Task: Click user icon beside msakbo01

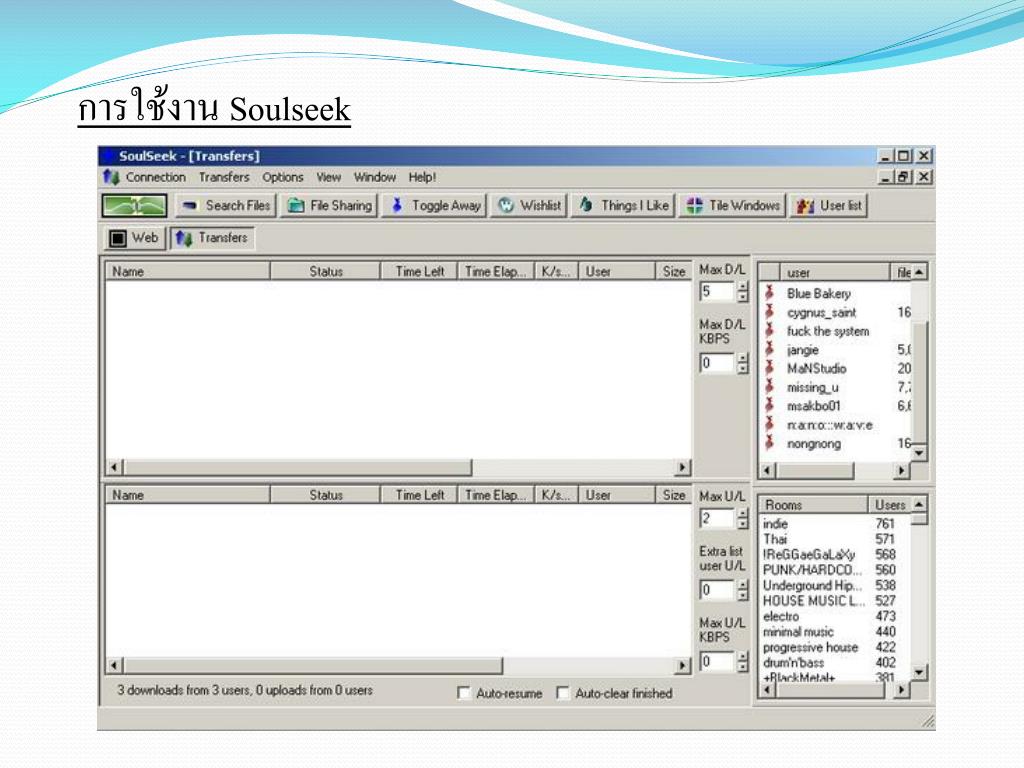Action: coord(770,406)
